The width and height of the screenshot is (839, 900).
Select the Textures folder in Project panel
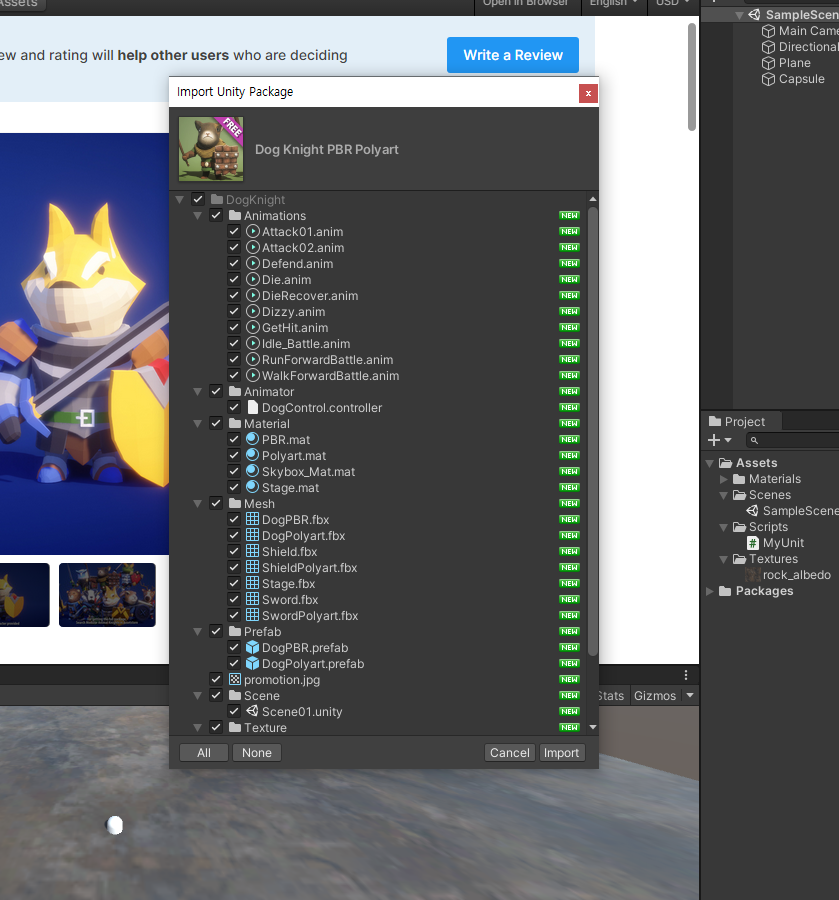click(x=773, y=559)
